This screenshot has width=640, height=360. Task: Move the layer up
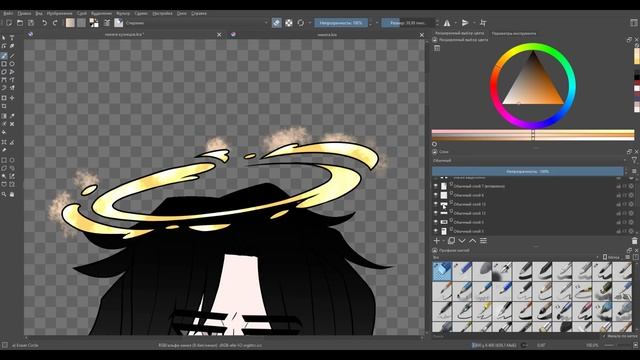(473, 241)
